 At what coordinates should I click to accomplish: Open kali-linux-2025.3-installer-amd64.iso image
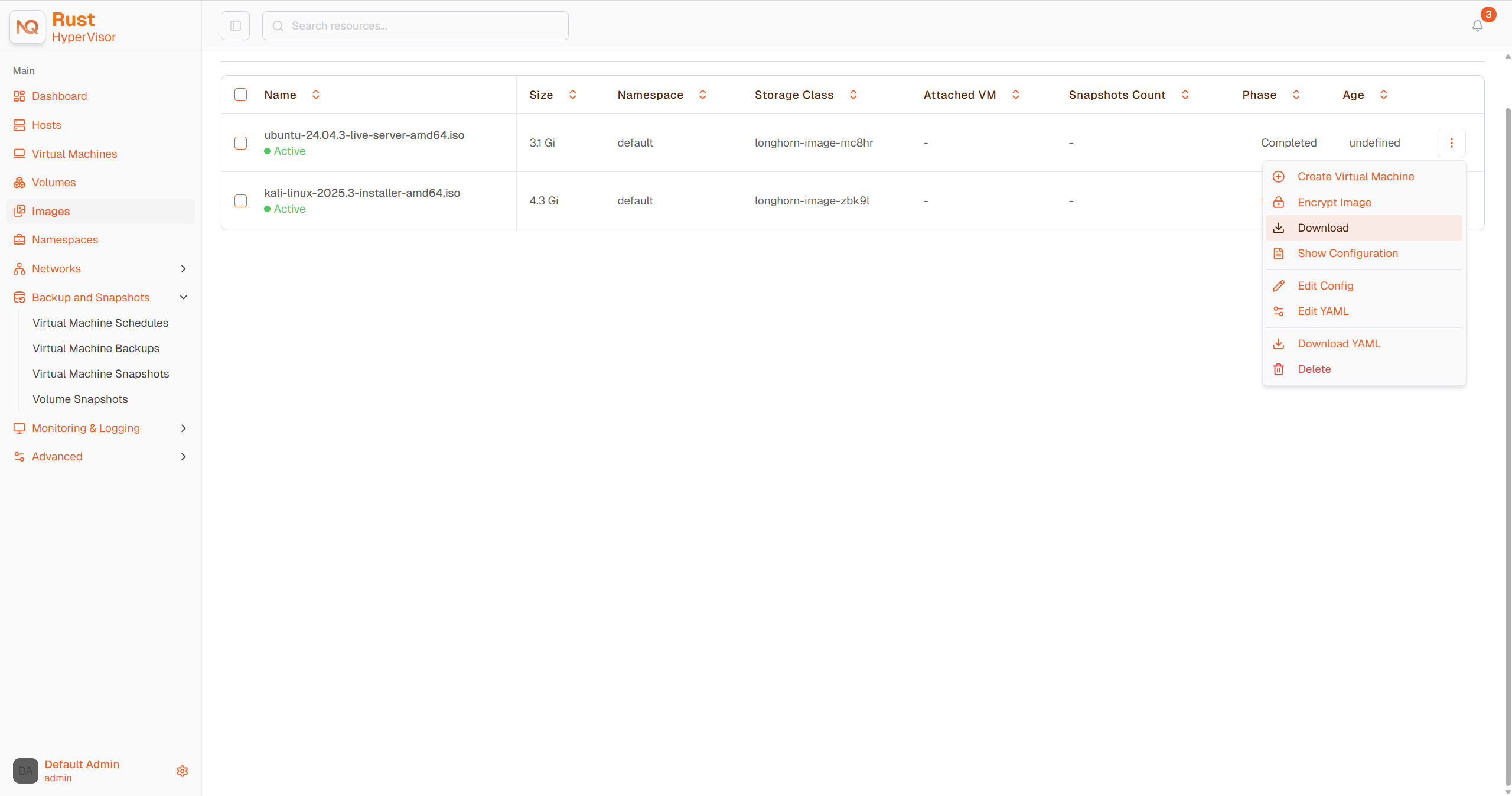(362, 193)
